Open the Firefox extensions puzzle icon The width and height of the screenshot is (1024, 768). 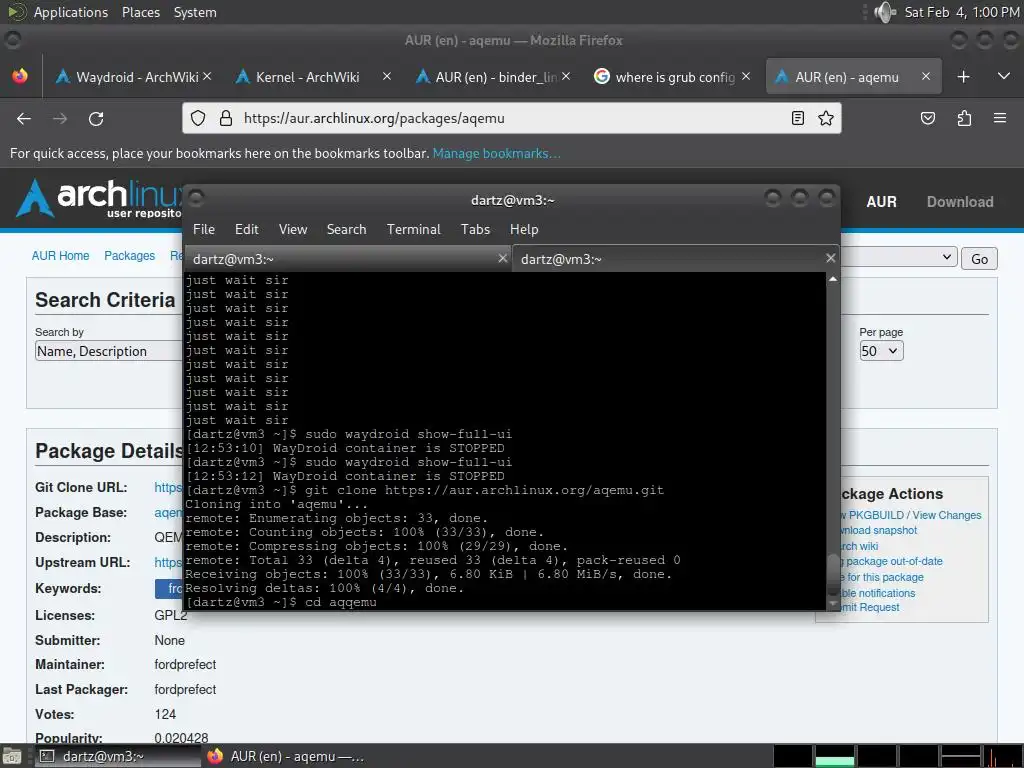pyautogui.click(x=964, y=118)
